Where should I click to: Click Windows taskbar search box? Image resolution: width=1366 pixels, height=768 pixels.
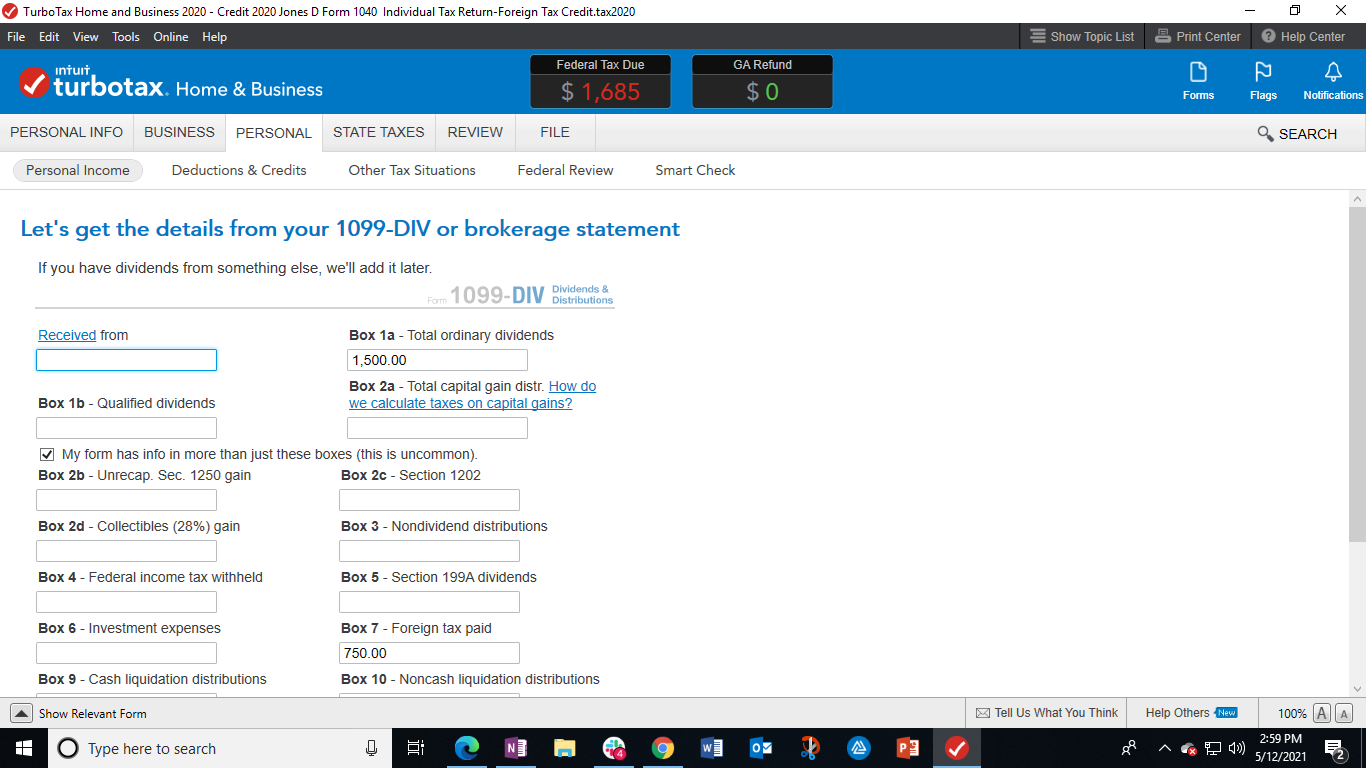pos(220,748)
